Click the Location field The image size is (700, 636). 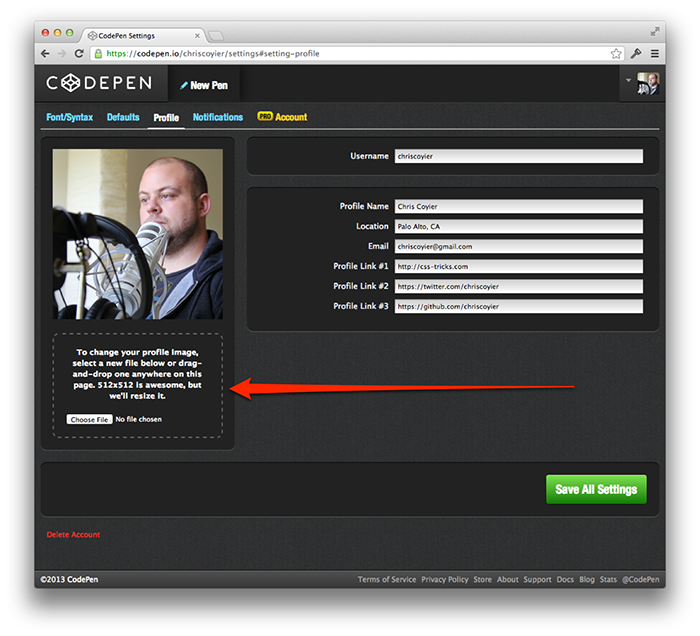519,226
